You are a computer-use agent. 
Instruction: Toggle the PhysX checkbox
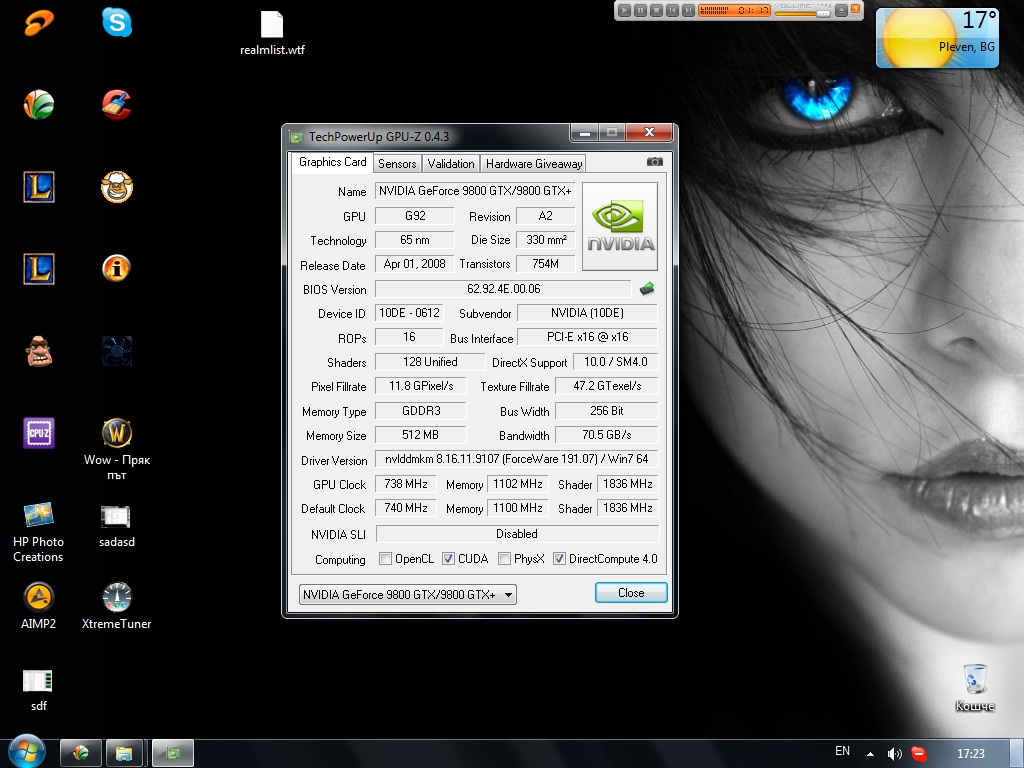(x=504, y=559)
